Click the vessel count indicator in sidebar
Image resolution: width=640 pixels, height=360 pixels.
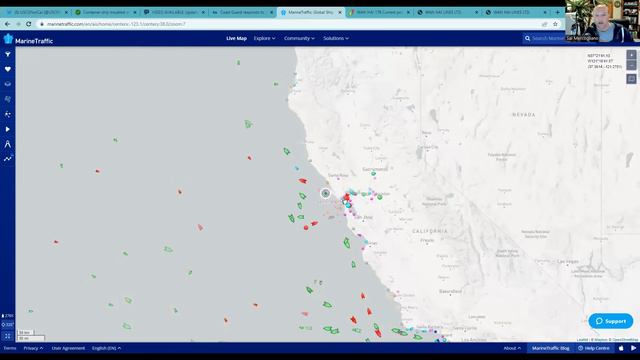(8, 316)
